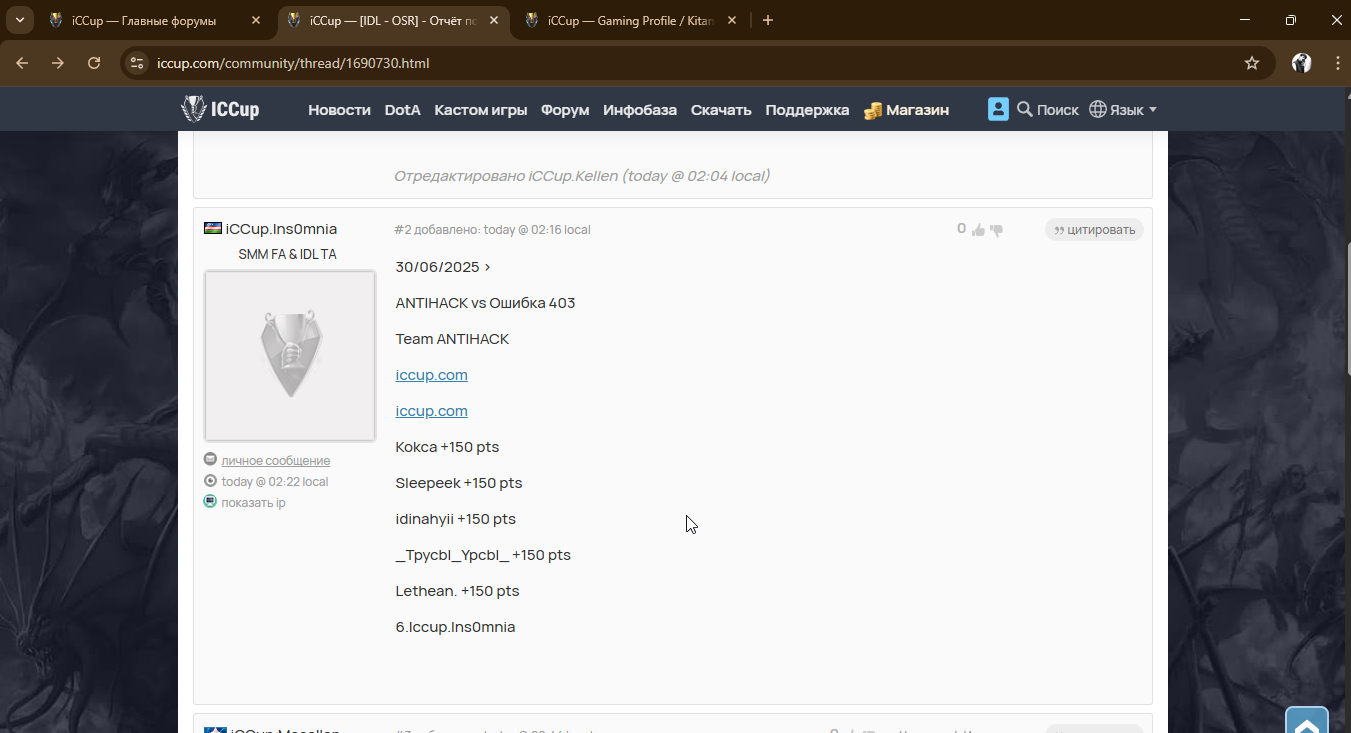Open Инфобаза in the navigation bar

point(640,110)
